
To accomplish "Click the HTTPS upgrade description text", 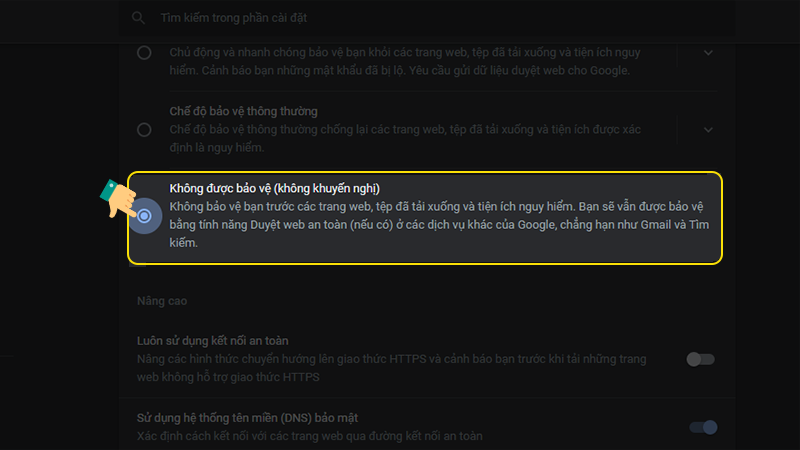I will [x=391, y=368].
